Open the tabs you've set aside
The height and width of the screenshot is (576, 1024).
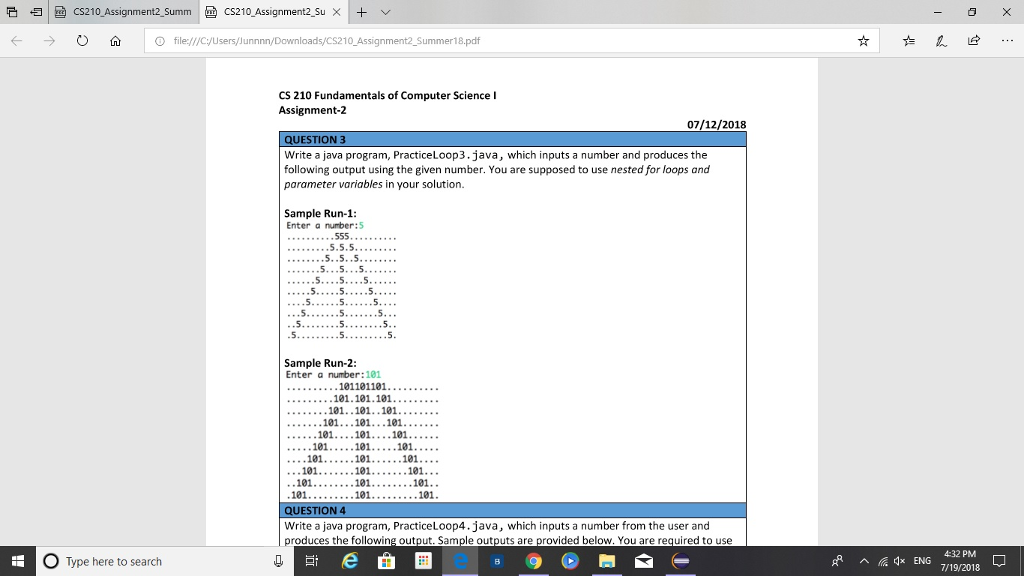click(x=12, y=12)
